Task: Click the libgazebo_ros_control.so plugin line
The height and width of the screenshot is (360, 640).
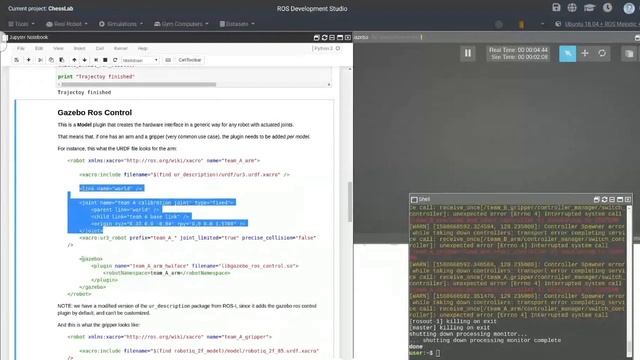Action: pyautogui.click(x=195, y=266)
